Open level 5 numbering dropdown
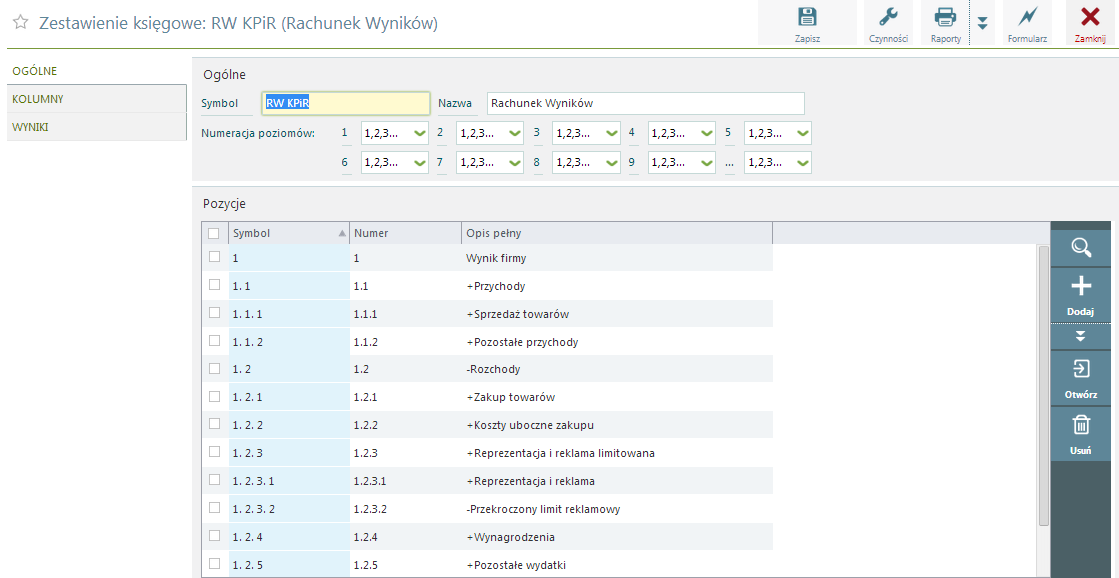 pyautogui.click(x=778, y=133)
